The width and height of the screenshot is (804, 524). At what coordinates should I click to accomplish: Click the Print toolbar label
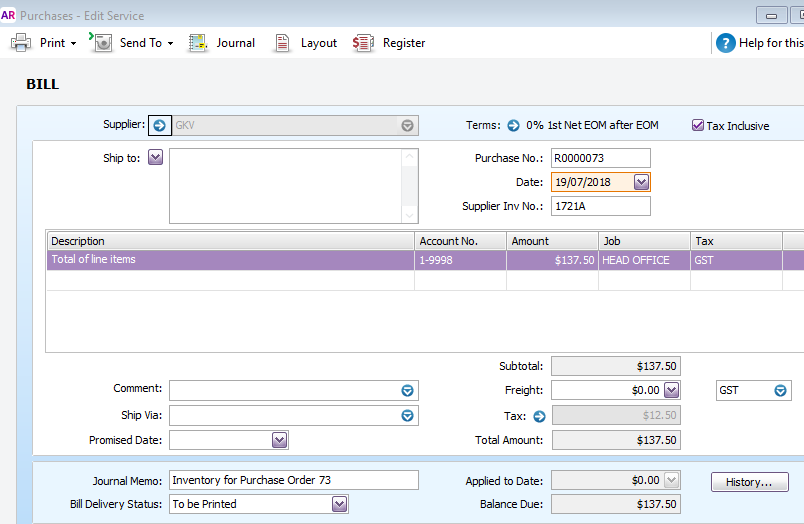pyautogui.click(x=52, y=43)
